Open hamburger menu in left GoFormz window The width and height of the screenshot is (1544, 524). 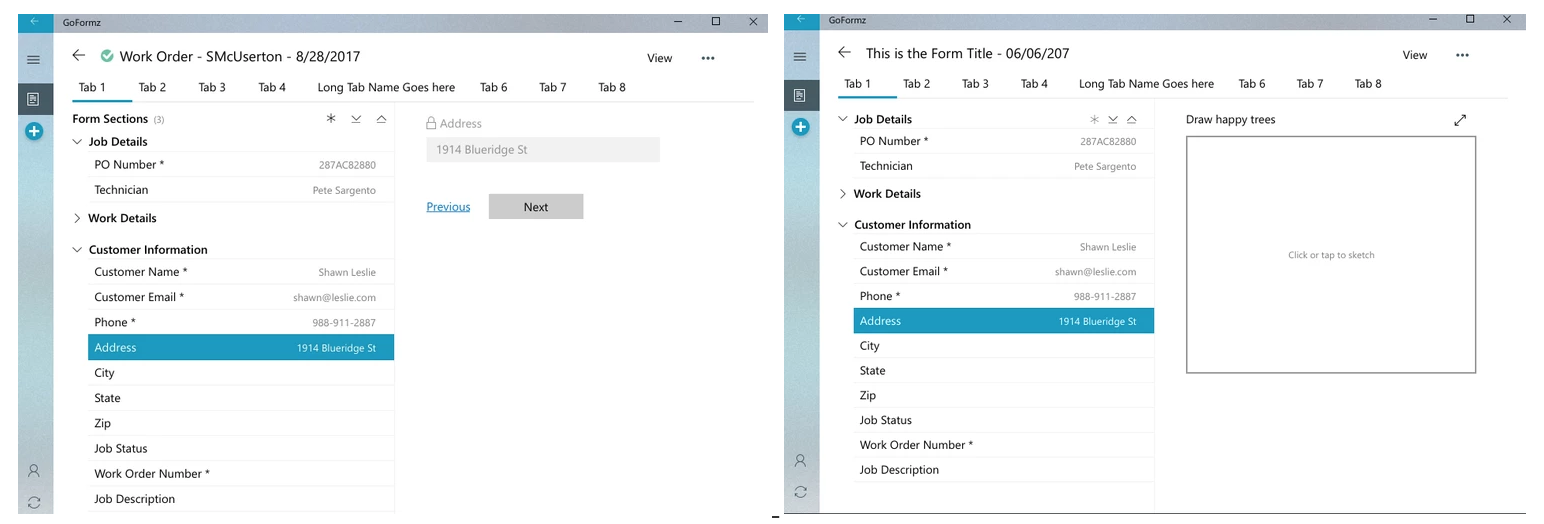click(33, 60)
